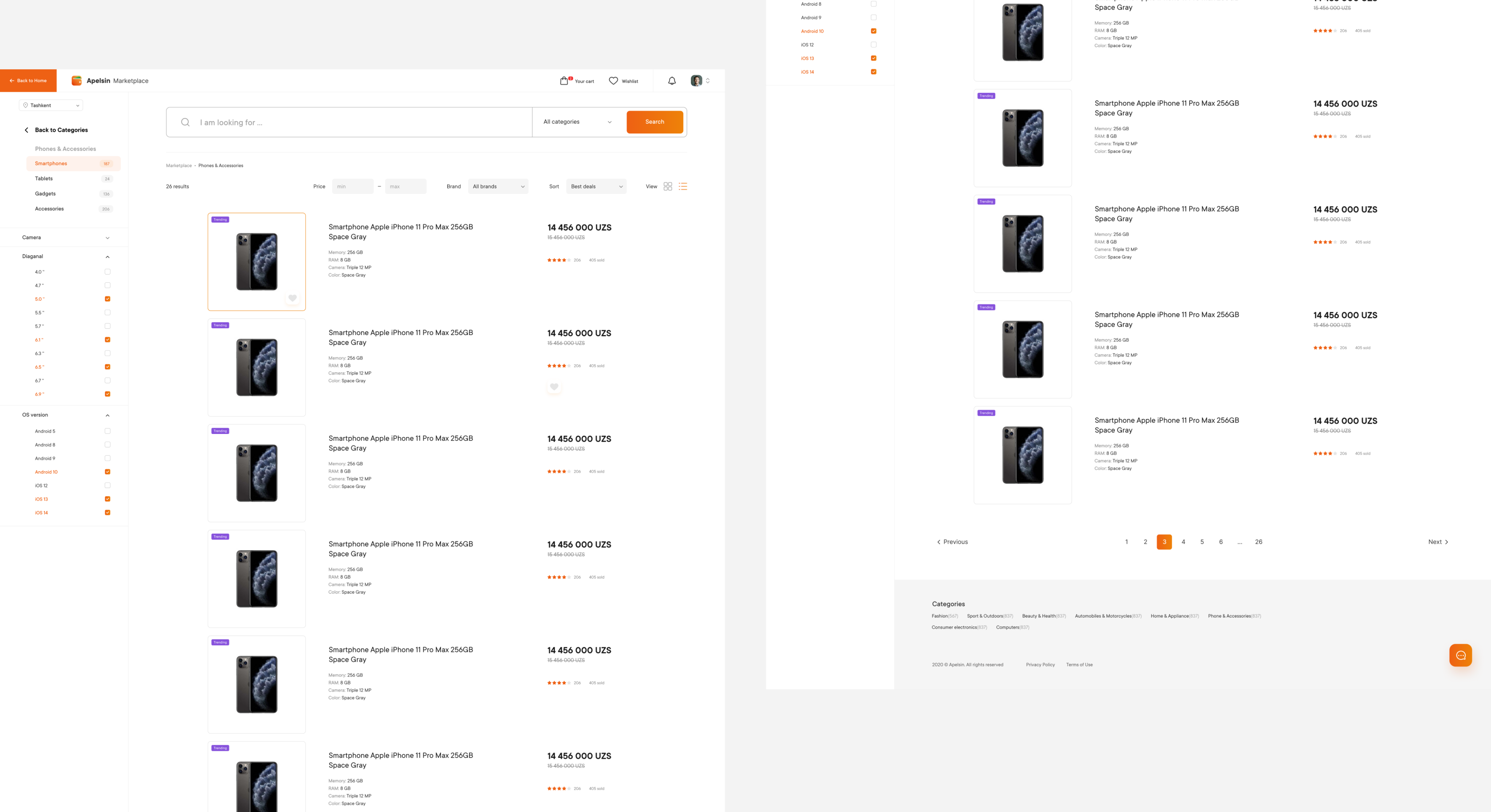Uncheck the 6.5" diagonal checkbox
The image size is (1491, 812).
pos(108,367)
